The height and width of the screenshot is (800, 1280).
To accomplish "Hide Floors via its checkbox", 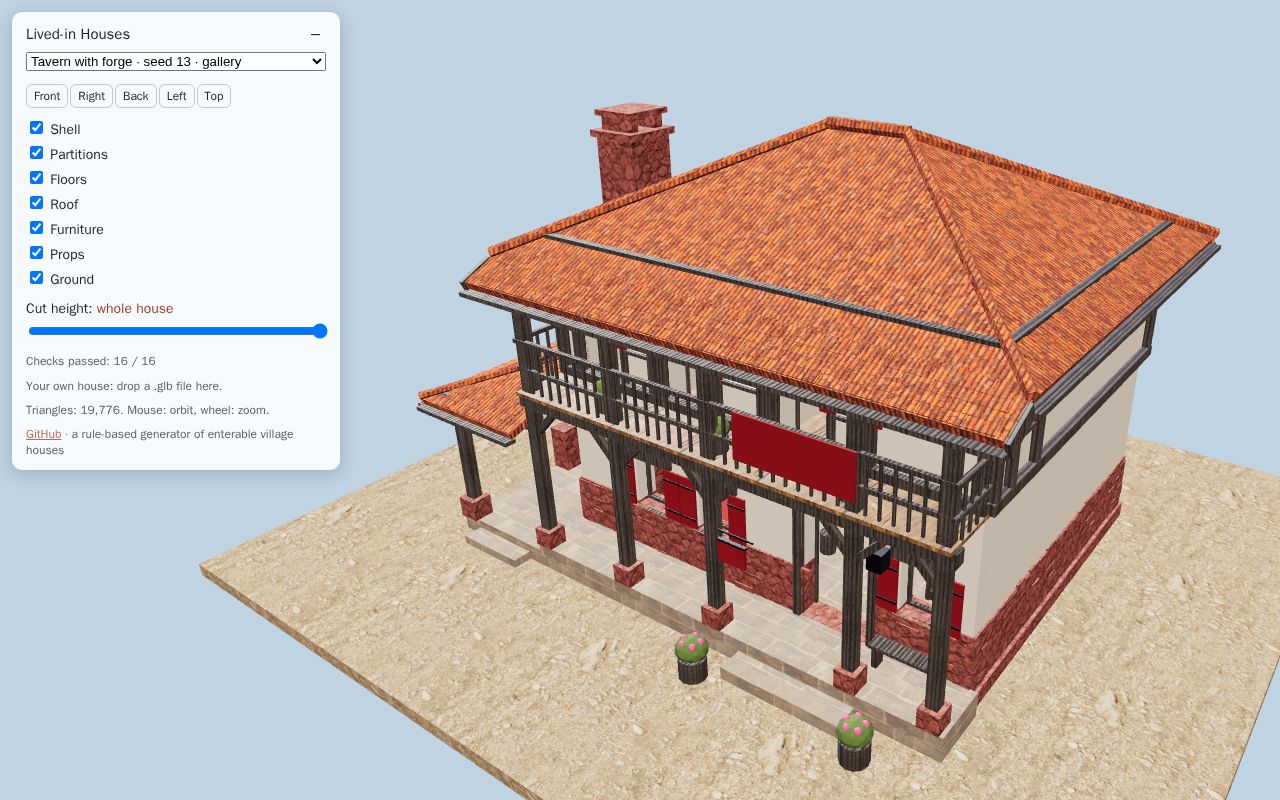I will click(36, 178).
